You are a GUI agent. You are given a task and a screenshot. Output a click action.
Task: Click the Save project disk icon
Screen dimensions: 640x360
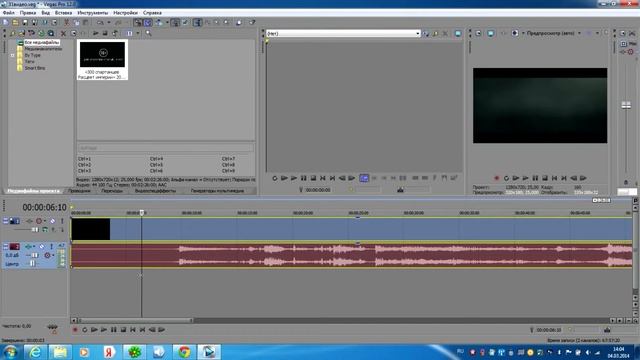tap(25, 22)
